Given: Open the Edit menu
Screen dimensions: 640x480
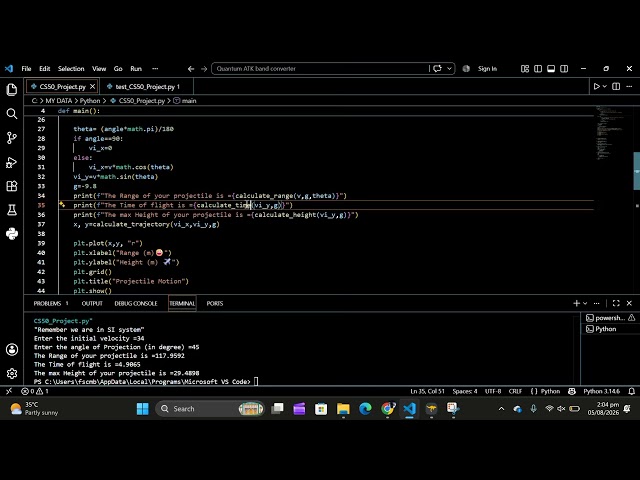Looking at the screenshot, I should point(44,69).
